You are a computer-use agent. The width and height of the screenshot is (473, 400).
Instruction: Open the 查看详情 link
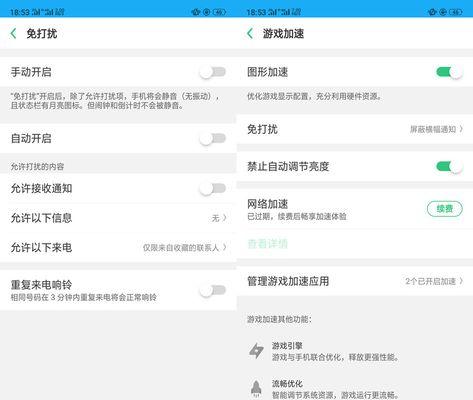point(267,244)
